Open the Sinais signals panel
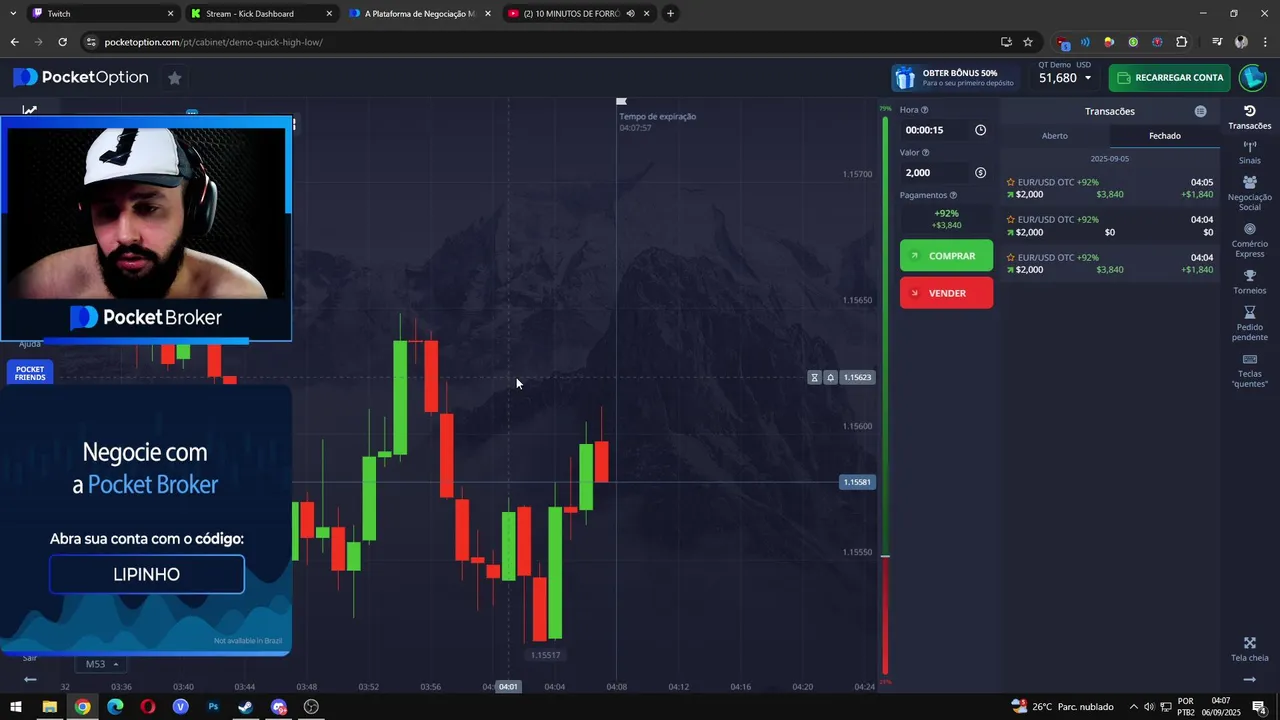1280x720 pixels. click(x=1249, y=153)
